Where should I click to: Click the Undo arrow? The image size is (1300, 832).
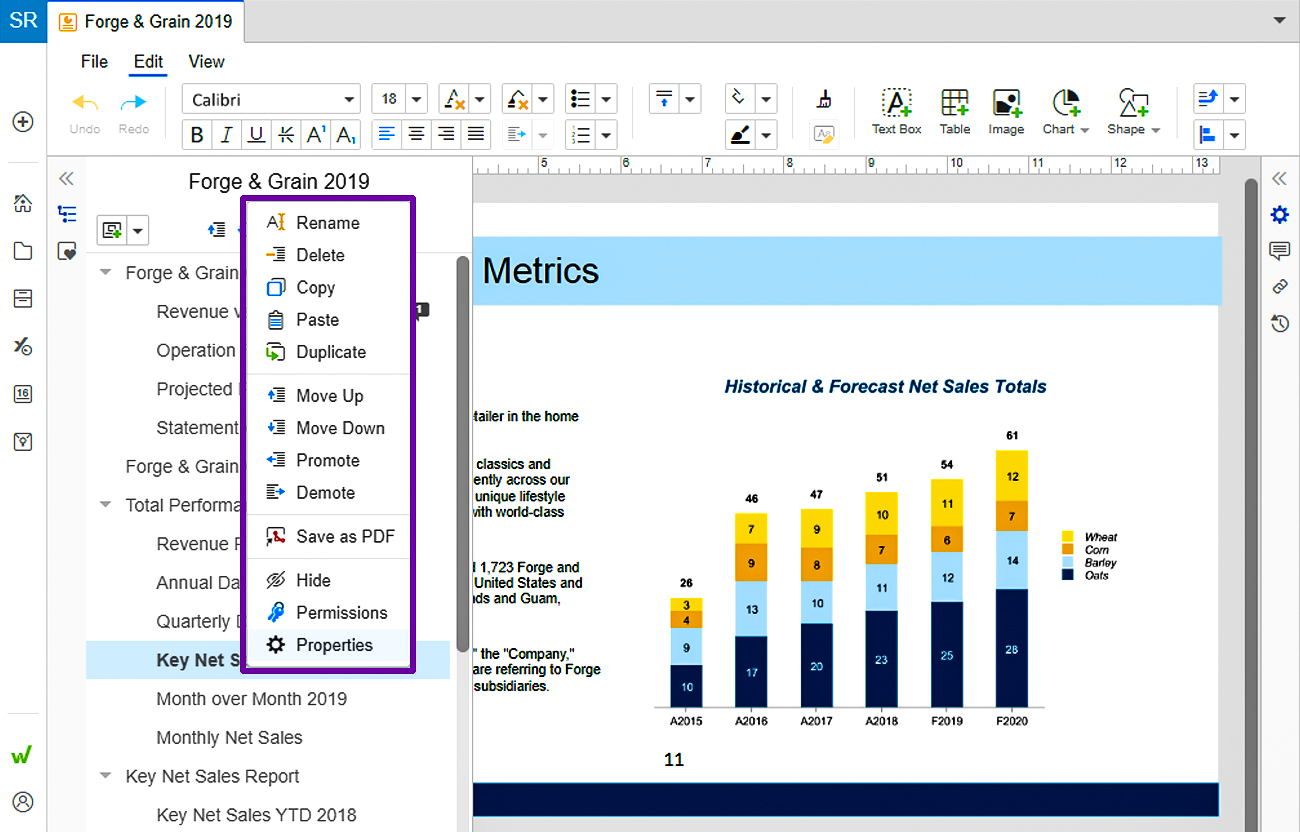coord(85,102)
